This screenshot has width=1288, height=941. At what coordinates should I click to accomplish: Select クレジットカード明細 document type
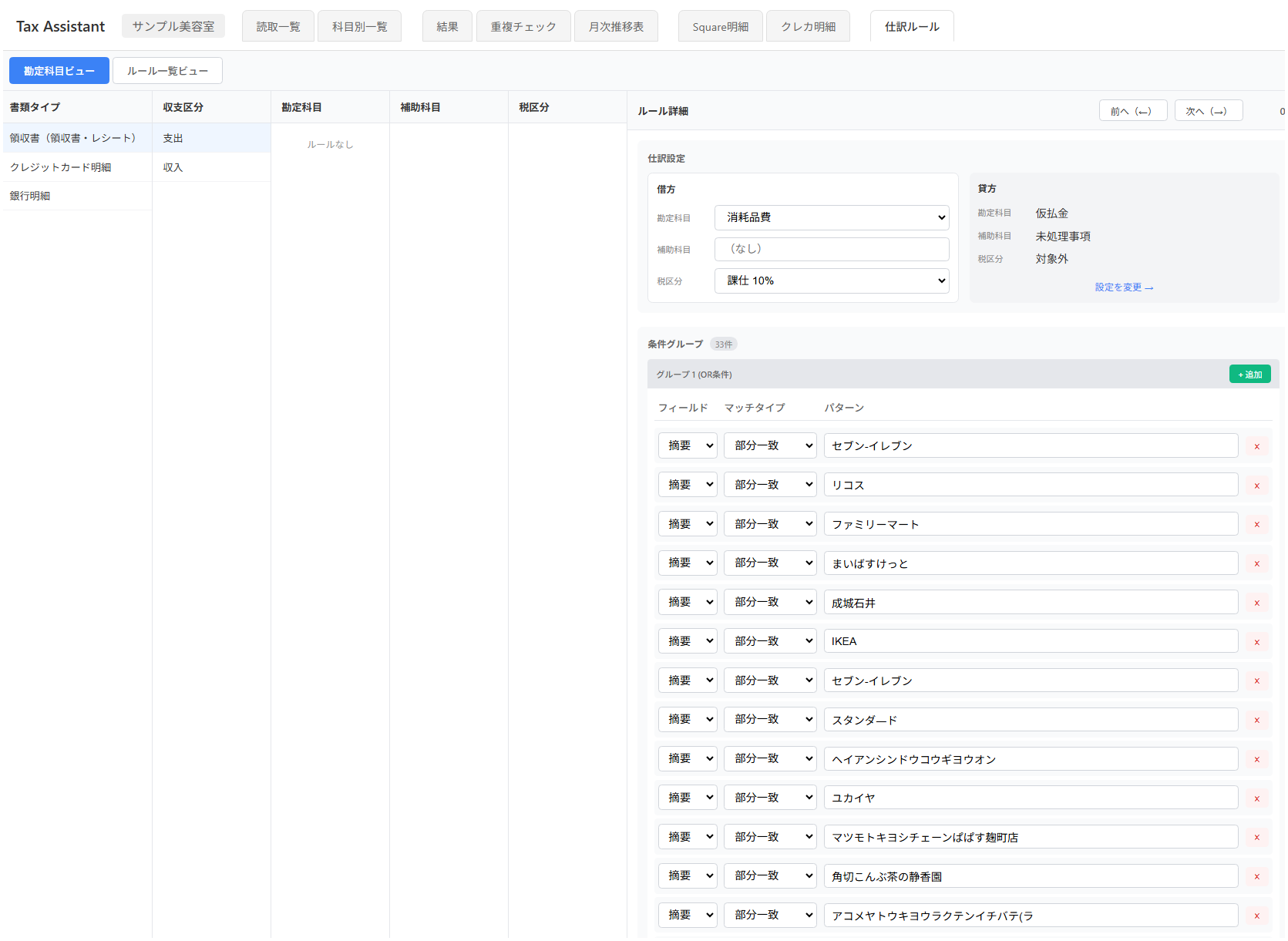[60, 167]
